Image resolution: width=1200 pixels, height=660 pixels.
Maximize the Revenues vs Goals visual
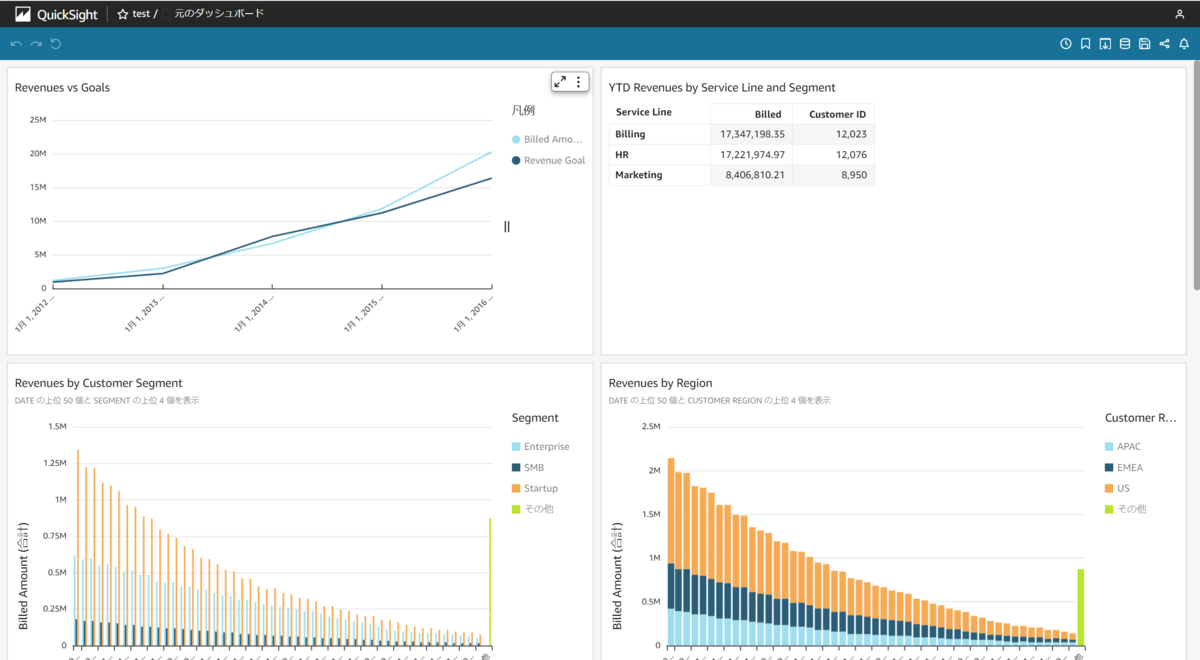tap(560, 82)
